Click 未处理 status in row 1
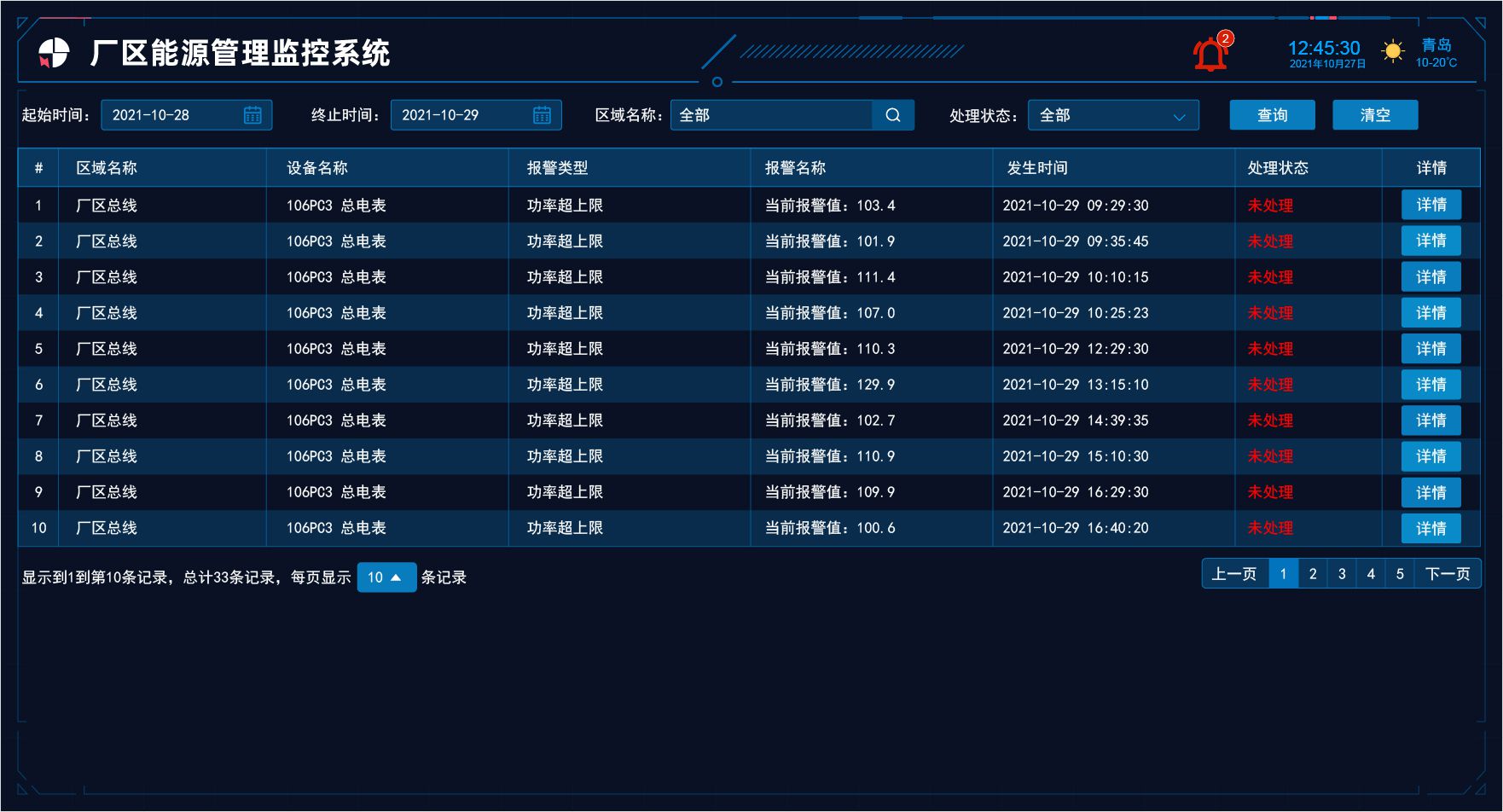The image size is (1503, 812). pyautogui.click(x=1270, y=206)
